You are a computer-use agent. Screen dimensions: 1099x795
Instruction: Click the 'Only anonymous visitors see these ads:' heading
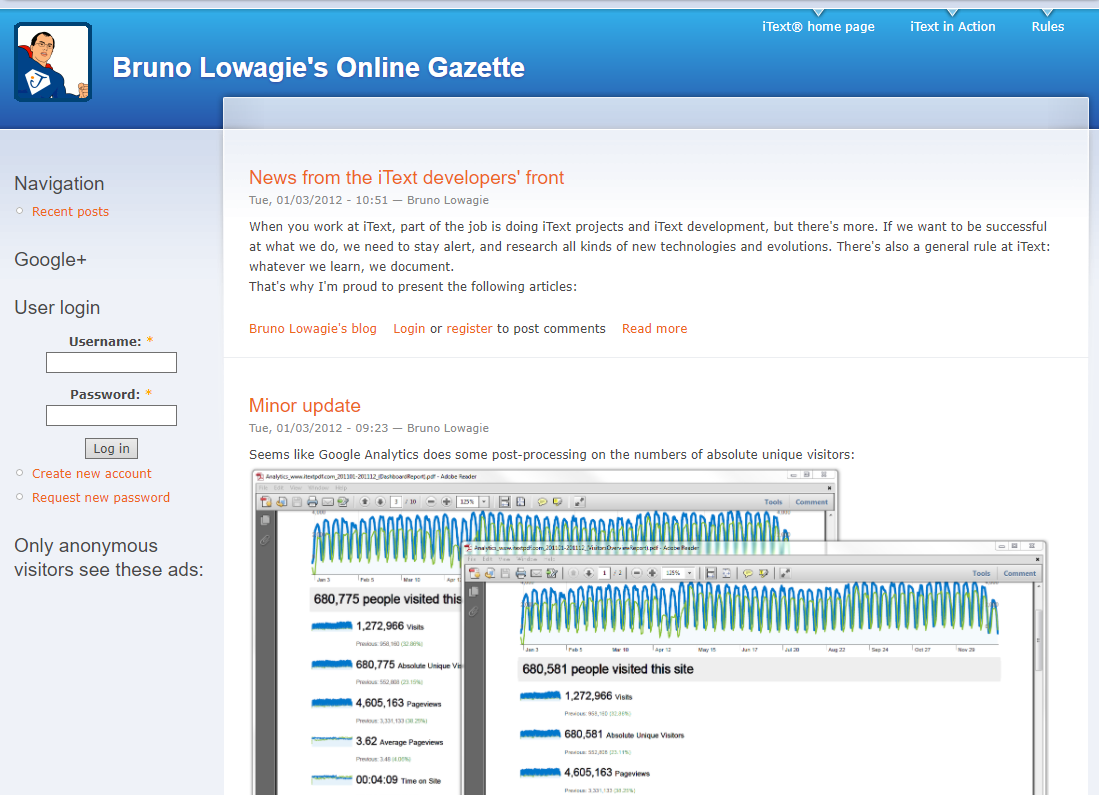[109, 557]
